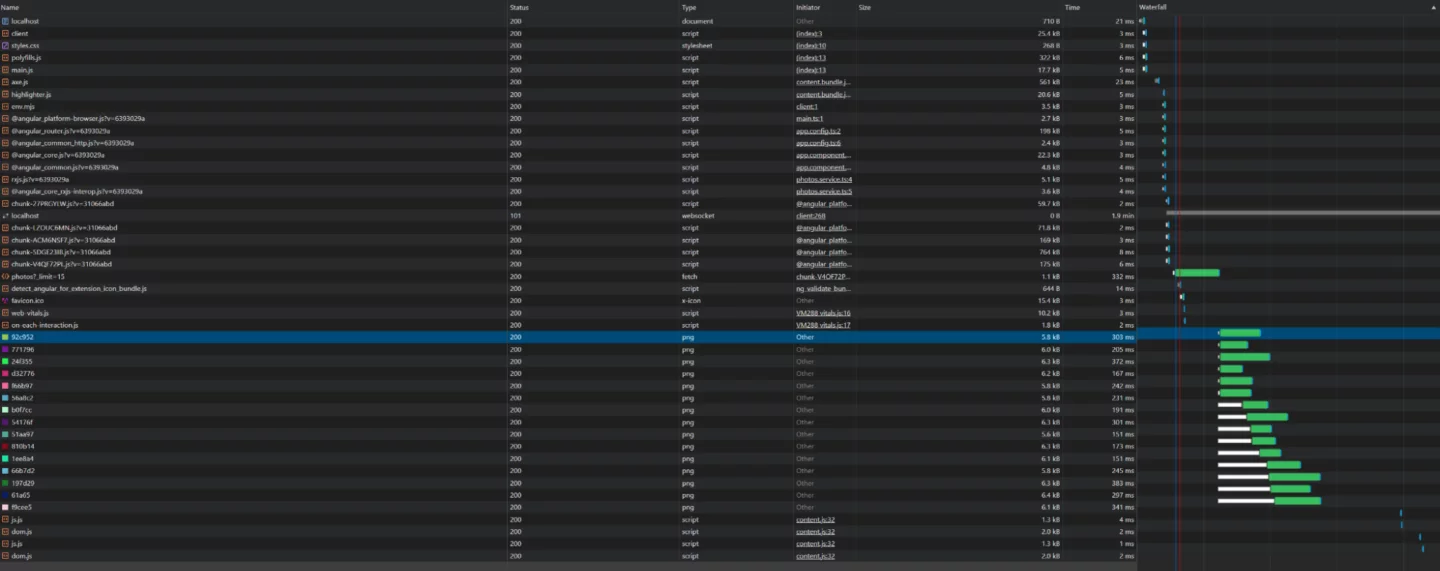
Task: Sort requests by the Name column header
Action: 10,7
